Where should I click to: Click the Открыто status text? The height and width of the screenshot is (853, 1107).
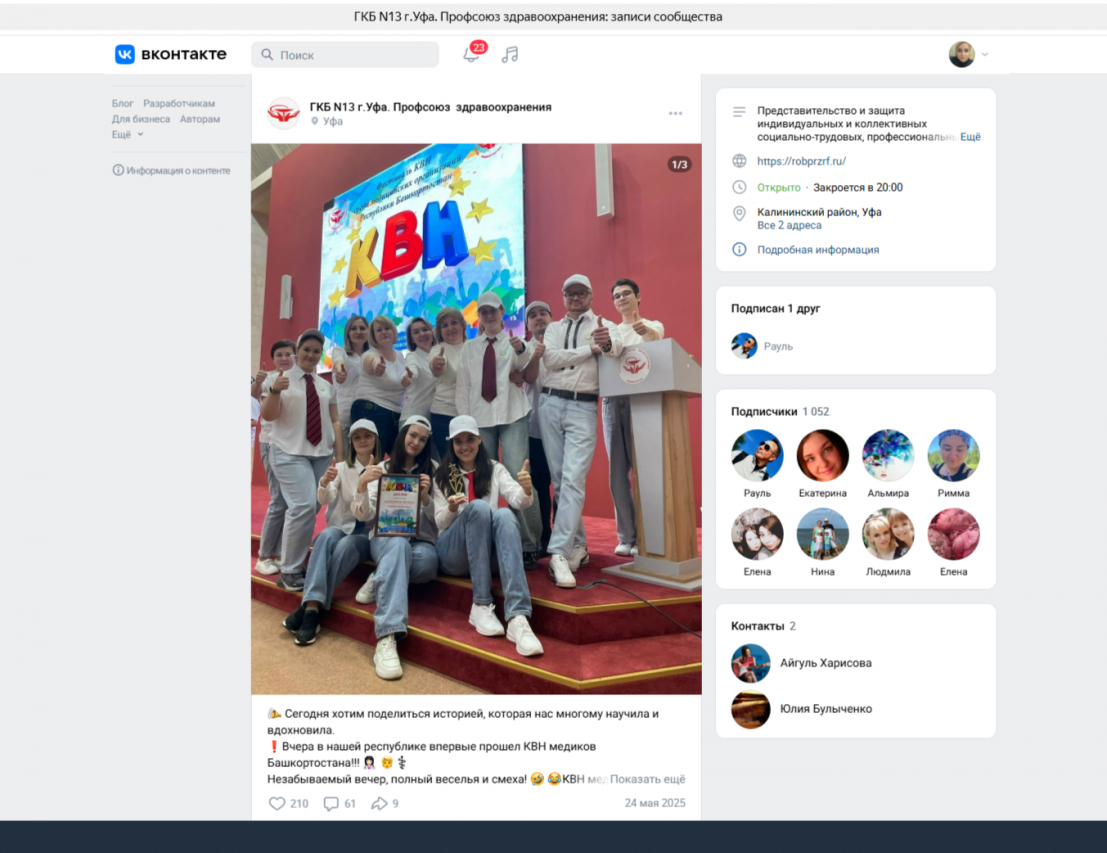click(779, 187)
